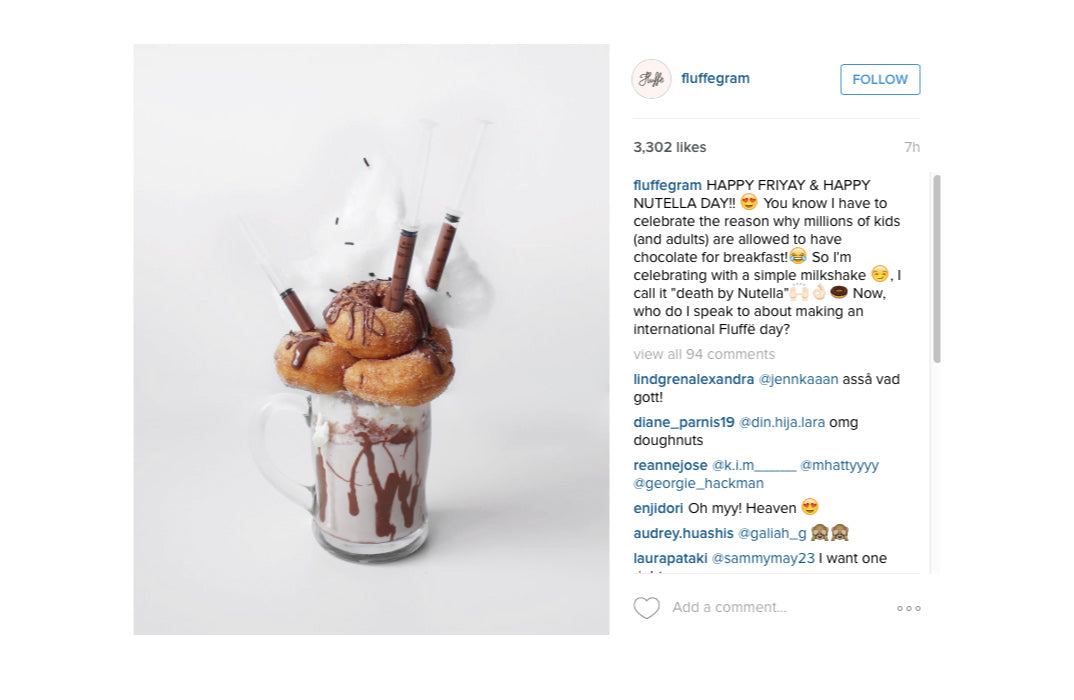Visit diane_parnis19 profile
The height and width of the screenshot is (700, 1074).
pos(684,423)
